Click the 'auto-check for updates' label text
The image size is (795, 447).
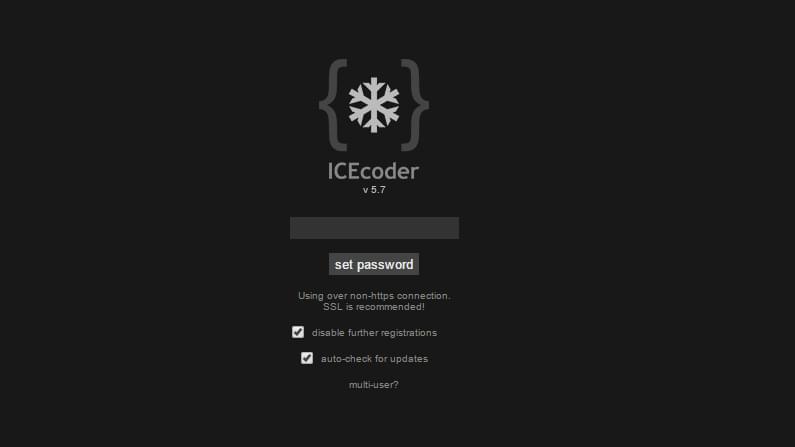click(374, 359)
